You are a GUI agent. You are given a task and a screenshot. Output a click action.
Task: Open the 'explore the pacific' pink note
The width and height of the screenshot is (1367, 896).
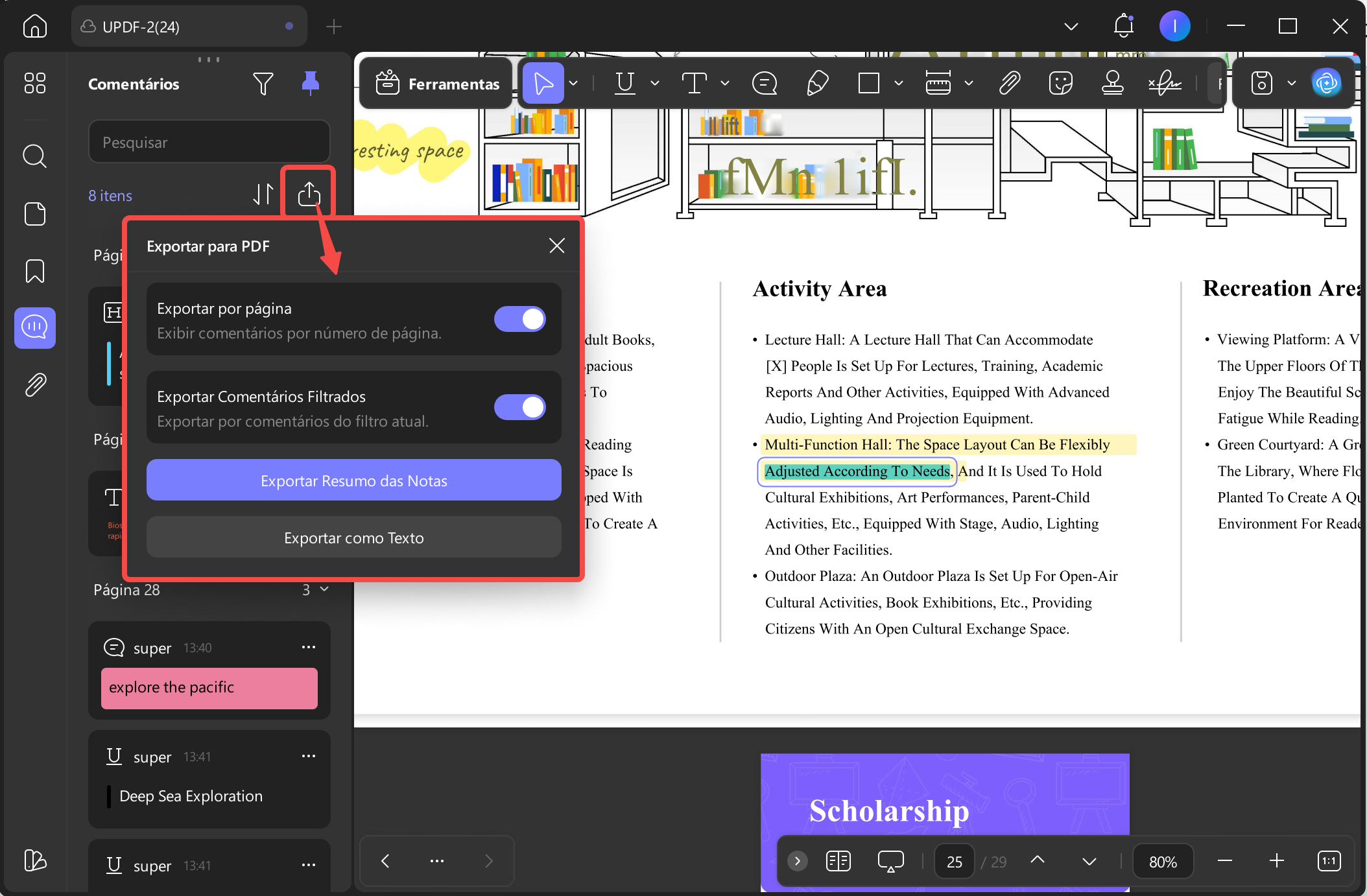point(209,688)
